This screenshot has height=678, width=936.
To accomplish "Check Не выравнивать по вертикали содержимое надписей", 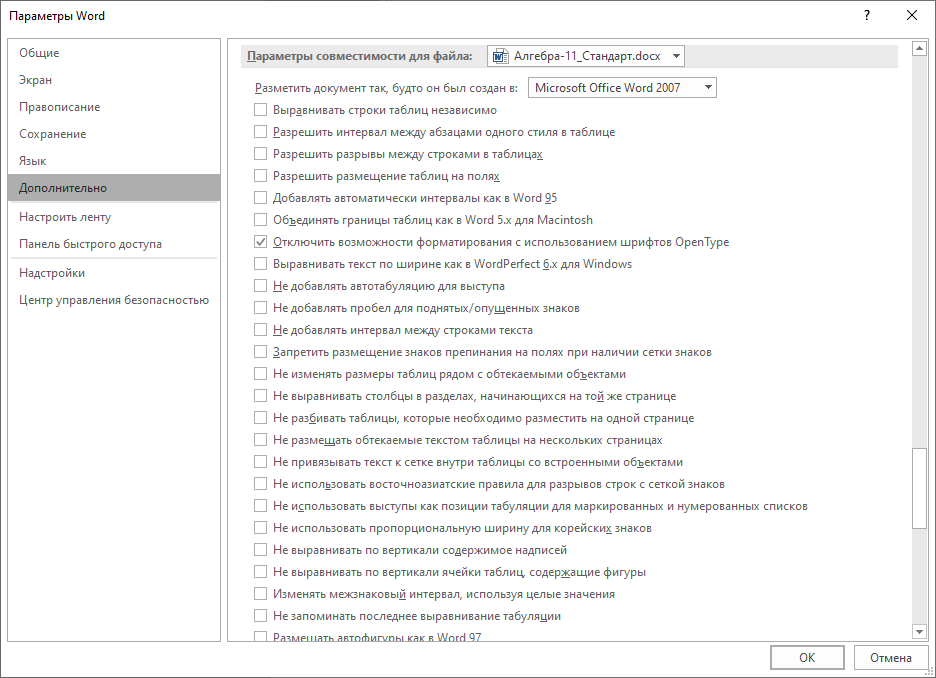I will tap(260, 550).
